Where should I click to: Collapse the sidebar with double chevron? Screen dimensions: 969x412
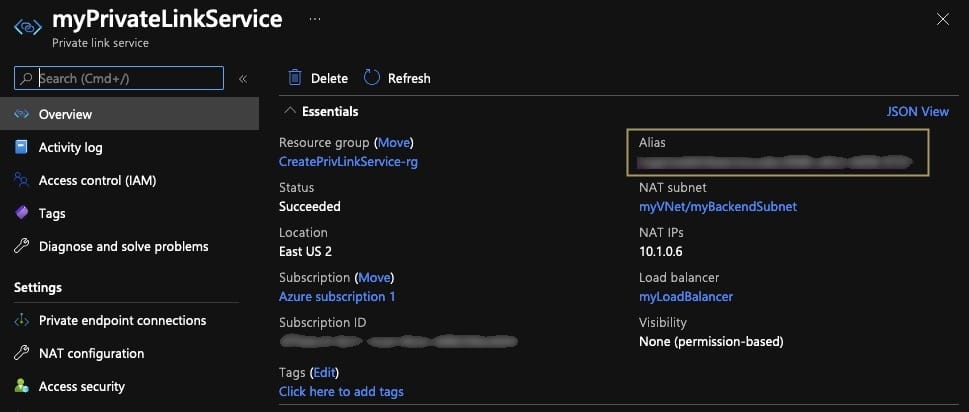[x=243, y=78]
